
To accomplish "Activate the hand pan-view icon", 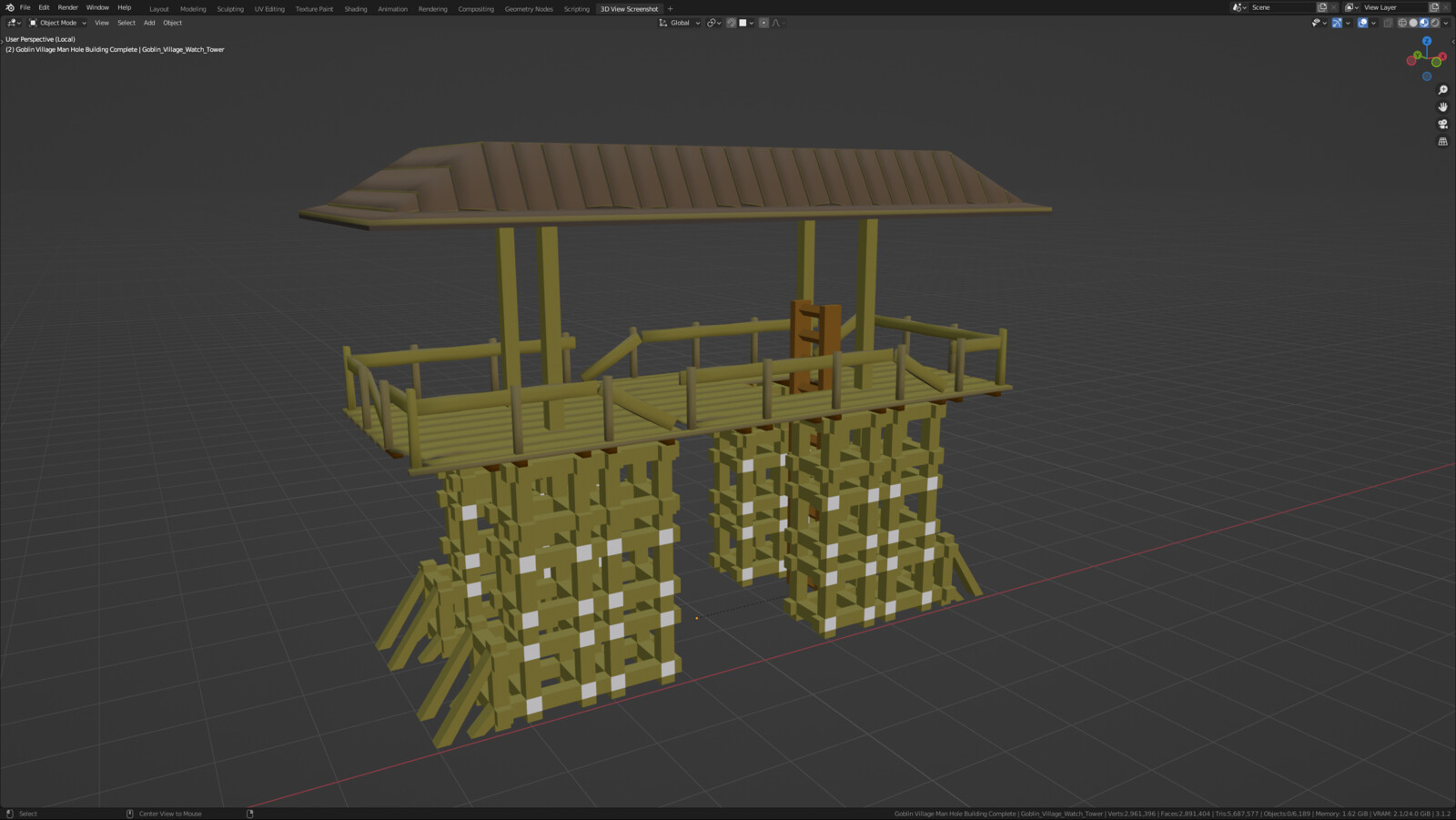I will coord(1442,107).
